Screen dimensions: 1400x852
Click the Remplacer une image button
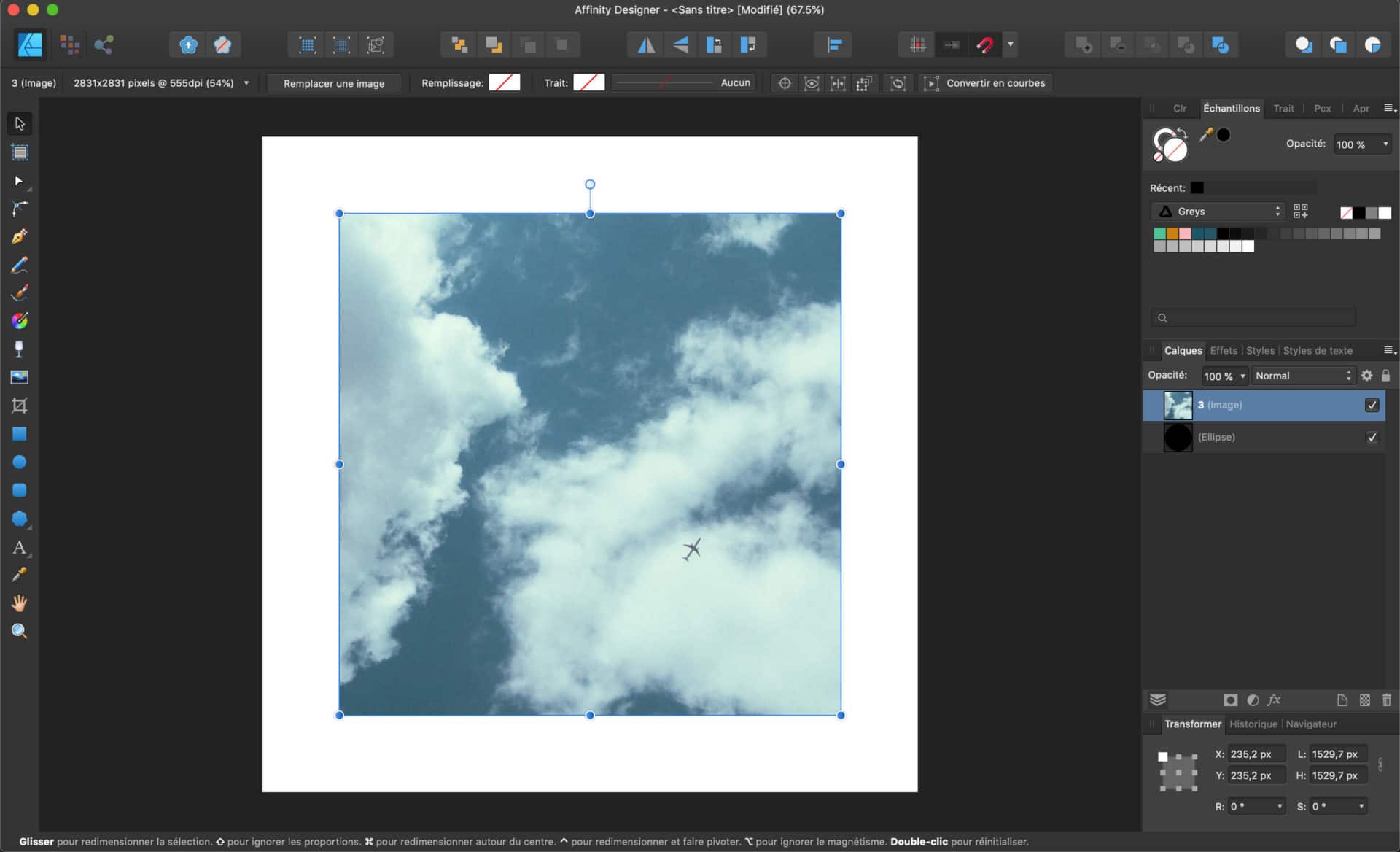click(333, 83)
